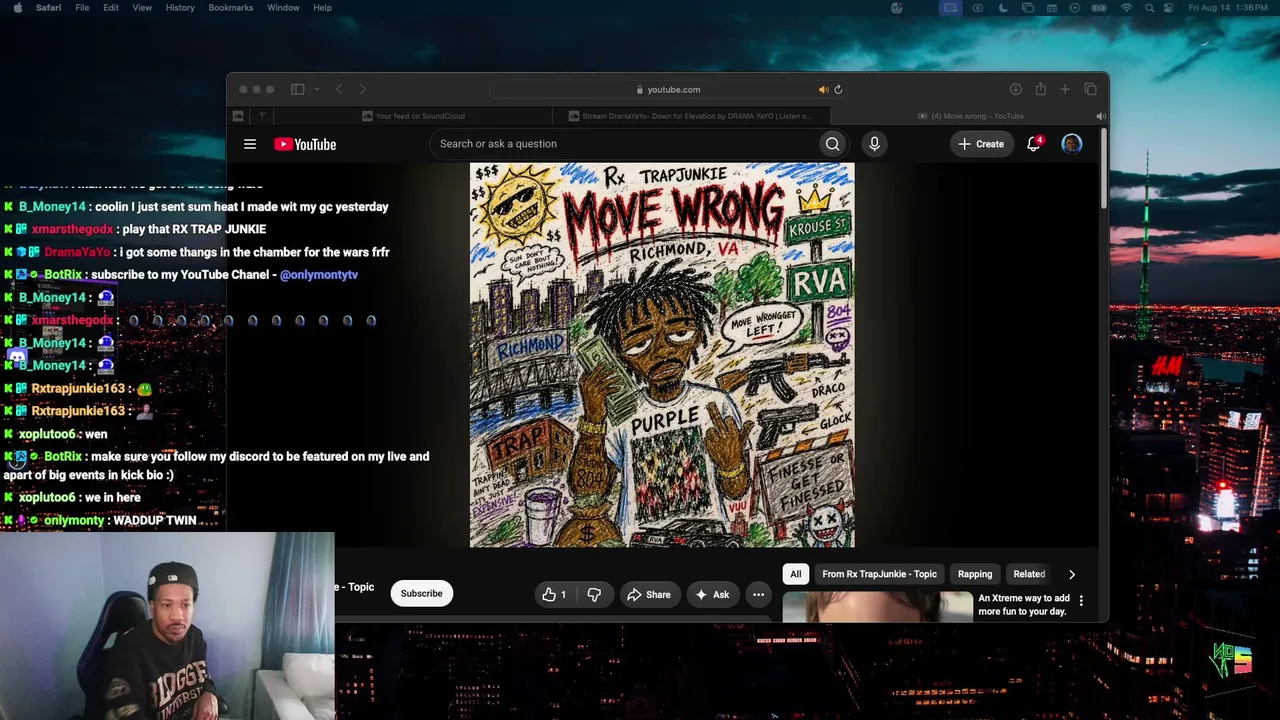This screenshot has height=720, width=1280.
Task: Like the Move Wrong video
Action: pyautogui.click(x=554, y=595)
